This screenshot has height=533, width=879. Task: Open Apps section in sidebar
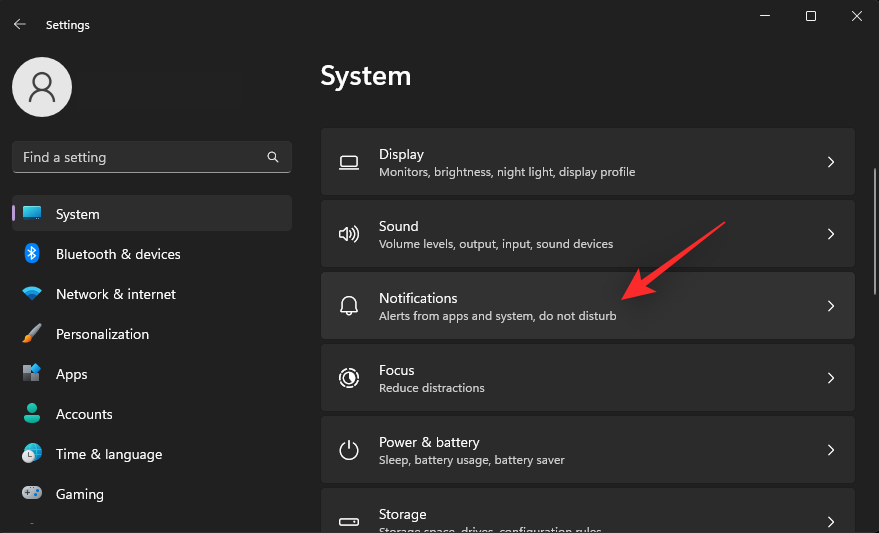coord(72,374)
